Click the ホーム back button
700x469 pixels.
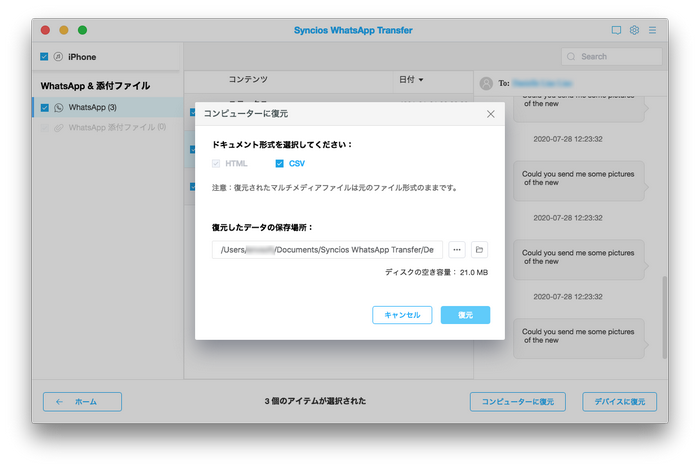[x=82, y=402]
